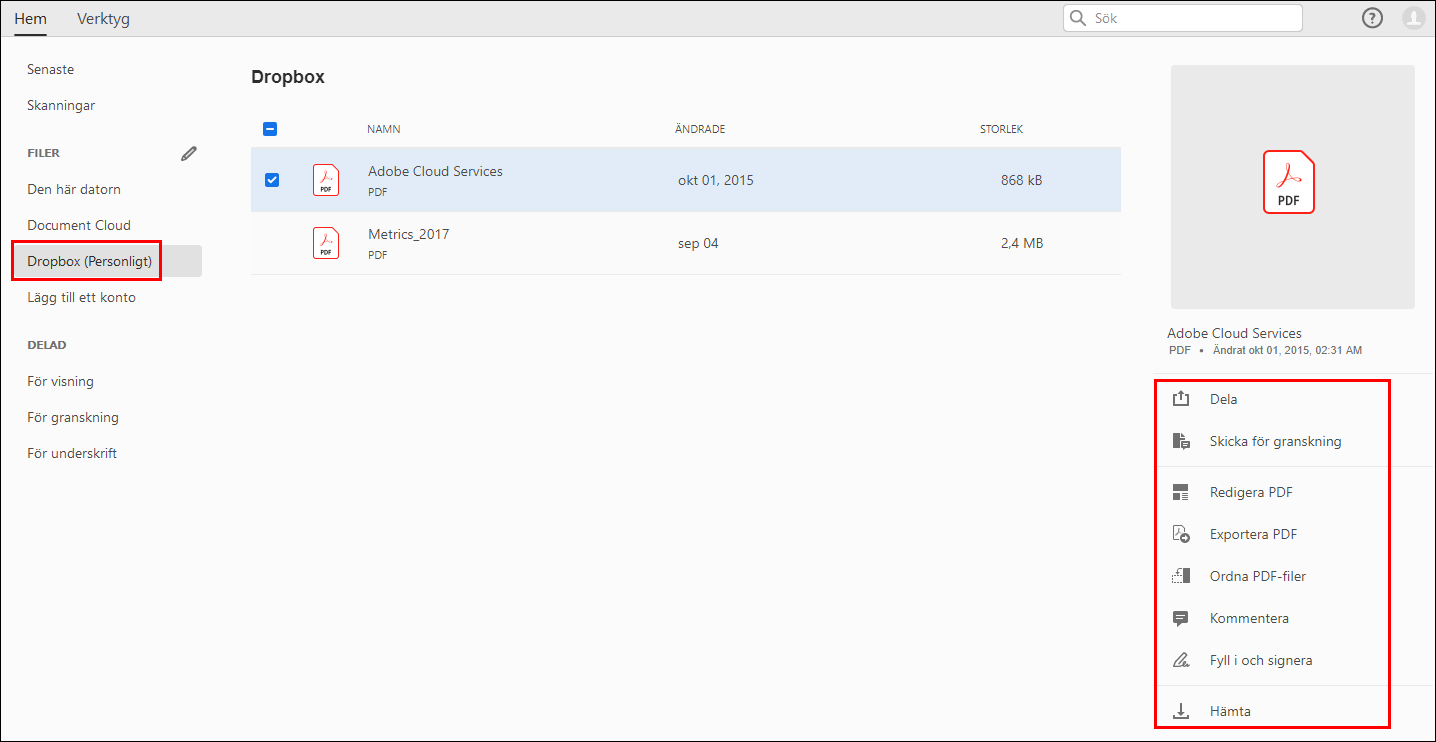
Task: Click the Ordna PDF-filer icon
Action: pos(1180,576)
